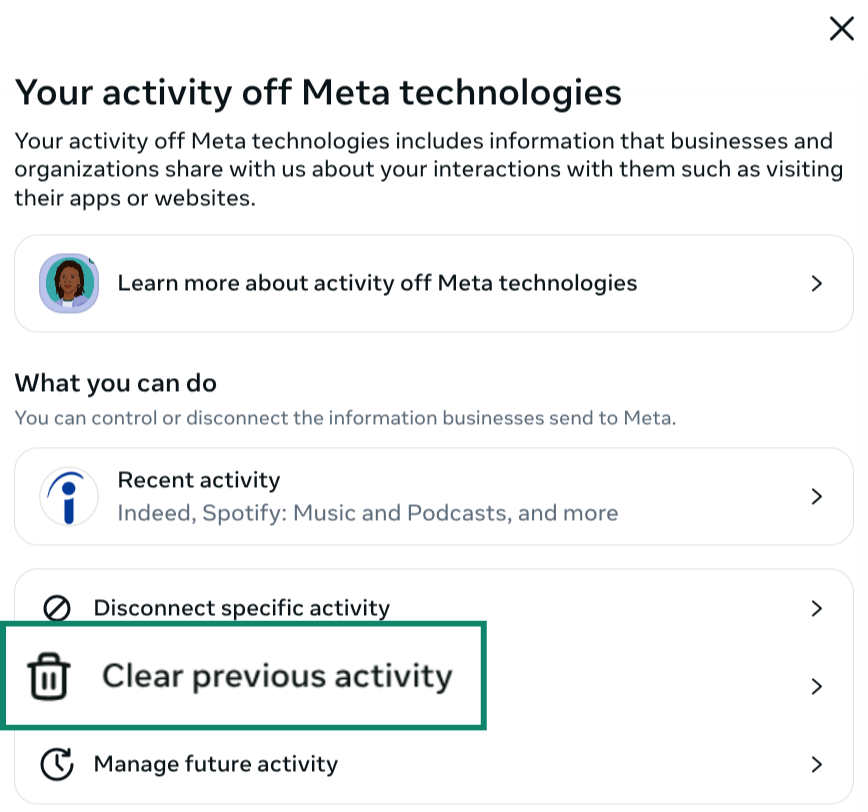Click Learn more about activity off Meta technologies
This screenshot has width=868, height=812.
tap(378, 283)
